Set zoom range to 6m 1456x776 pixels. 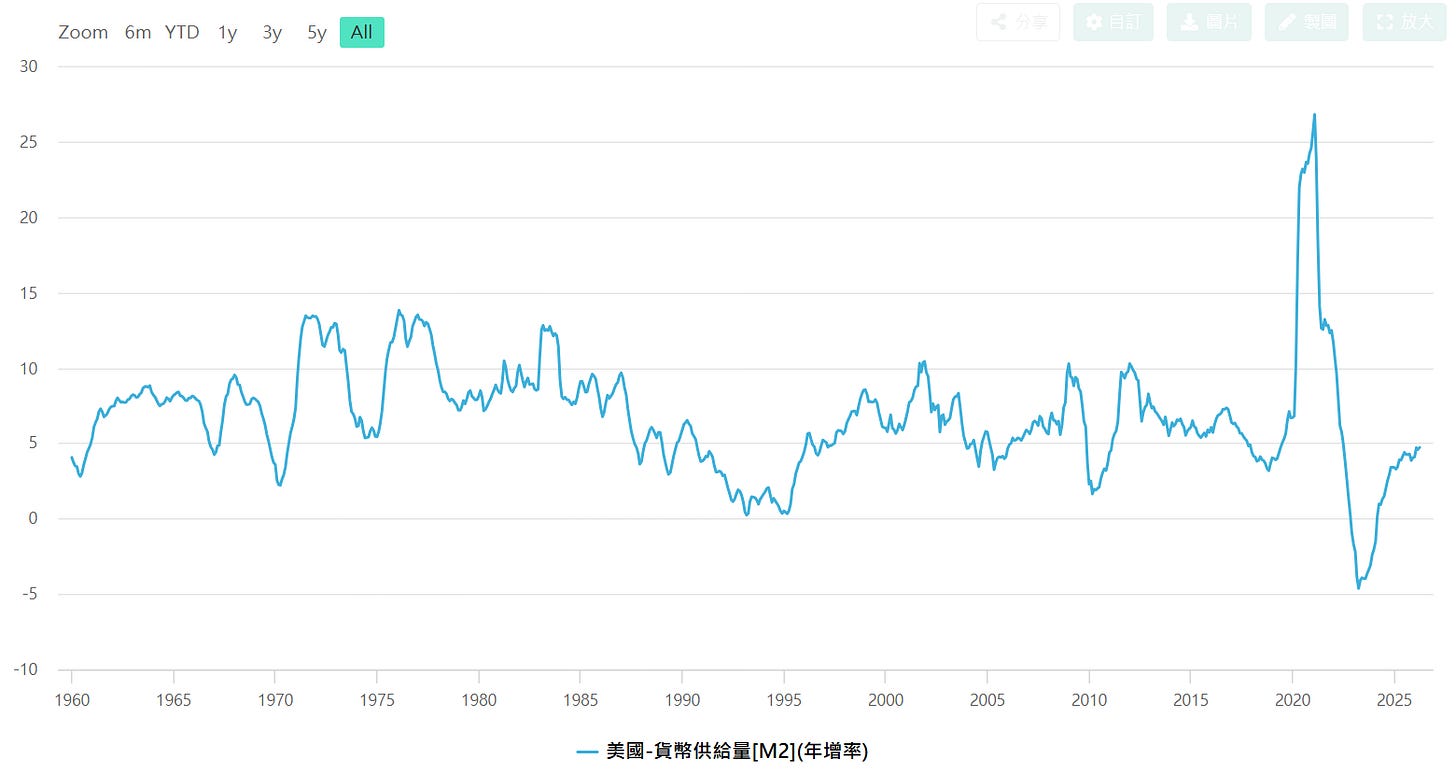point(138,32)
